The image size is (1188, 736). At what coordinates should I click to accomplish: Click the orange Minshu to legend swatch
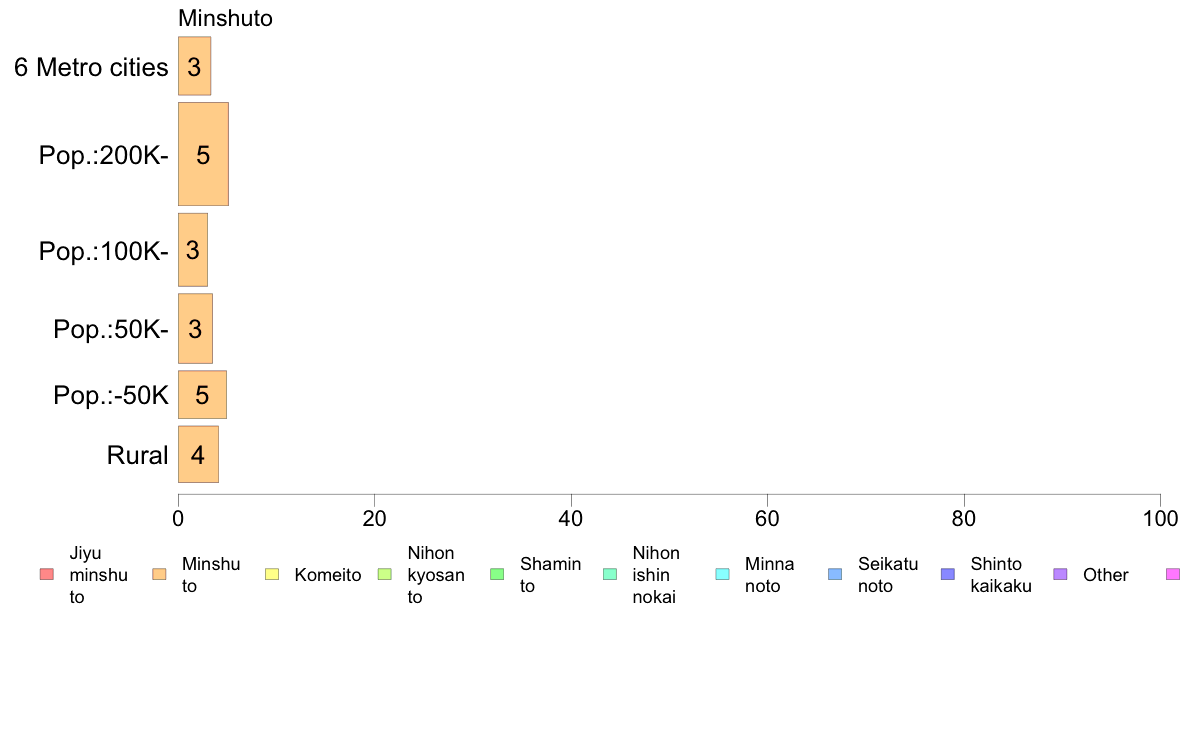[x=159, y=575]
